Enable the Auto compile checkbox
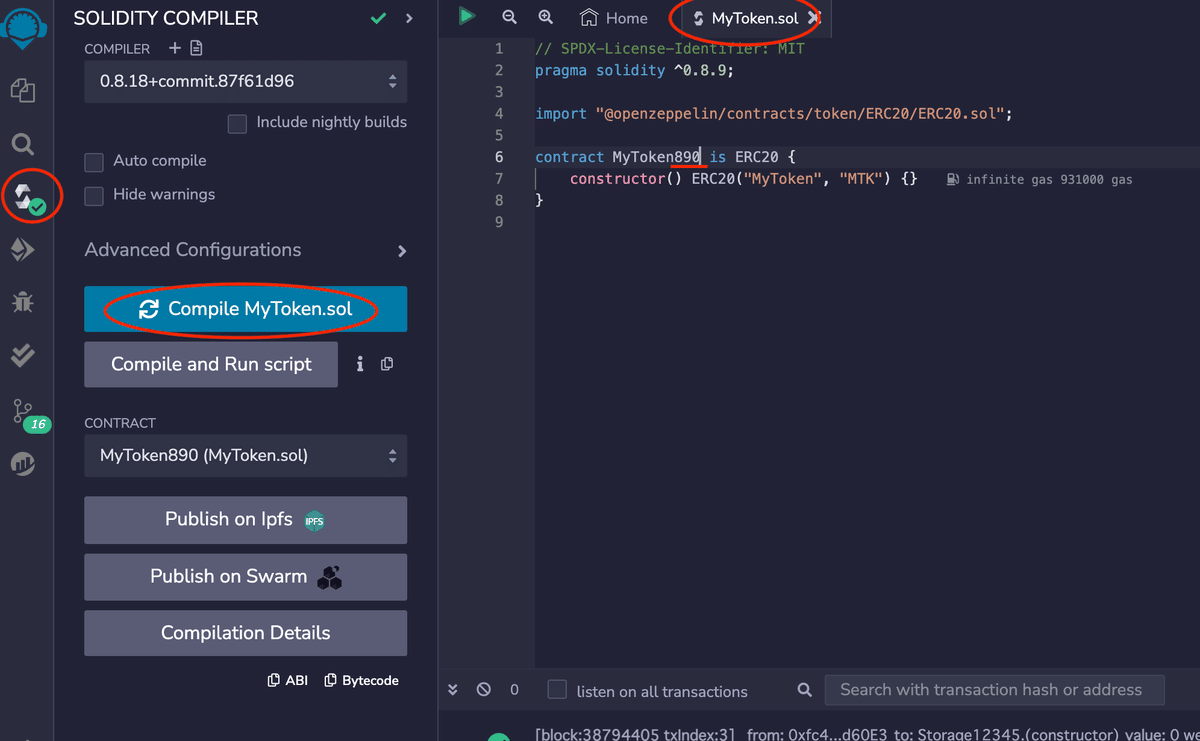Image resolution: width=1200 pixels, height=741 pixels. [94, 162]
